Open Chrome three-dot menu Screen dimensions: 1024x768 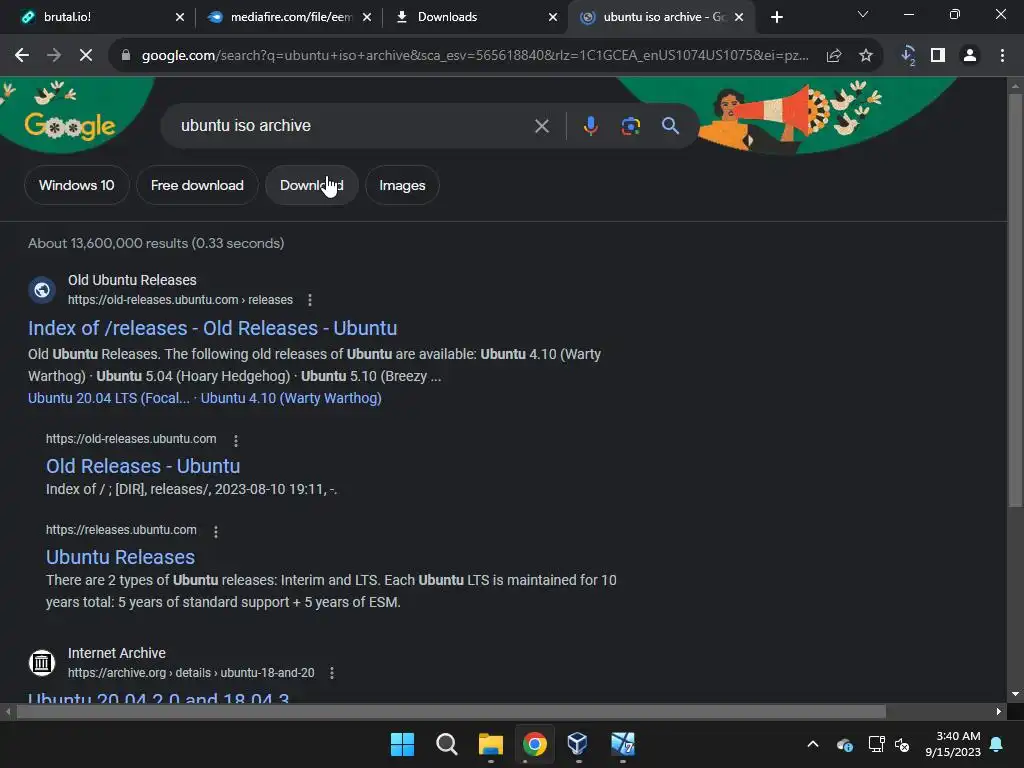click(1002, 56)
